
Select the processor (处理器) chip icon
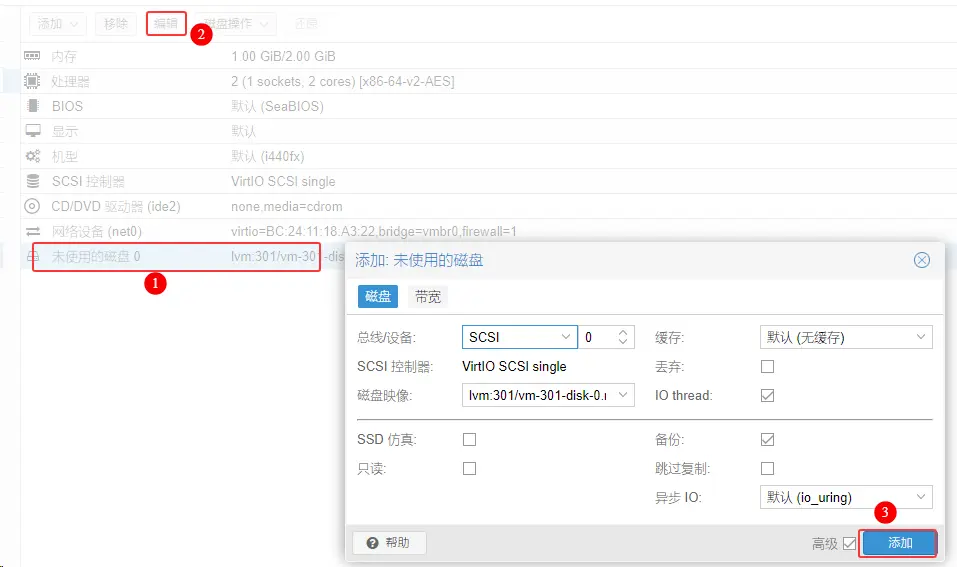point(33,81)
